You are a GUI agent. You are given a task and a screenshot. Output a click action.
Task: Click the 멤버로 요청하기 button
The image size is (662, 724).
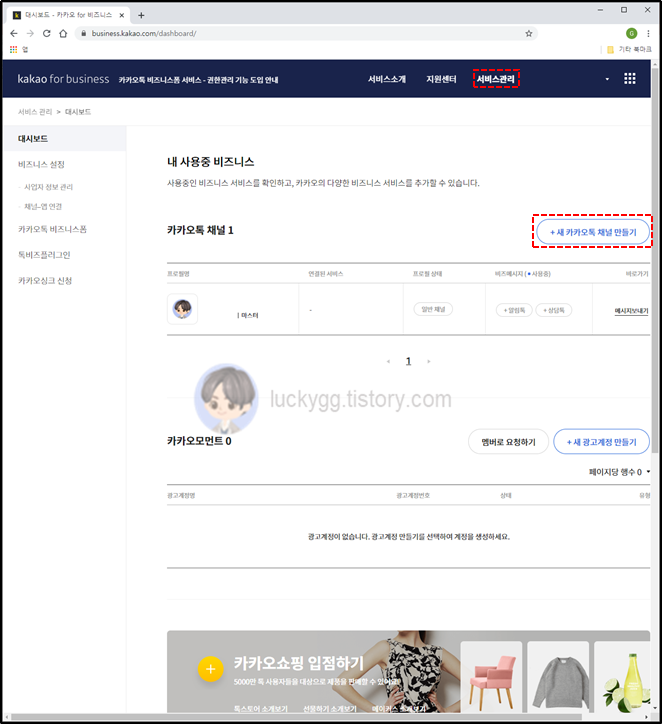click(x=508, y=442)
